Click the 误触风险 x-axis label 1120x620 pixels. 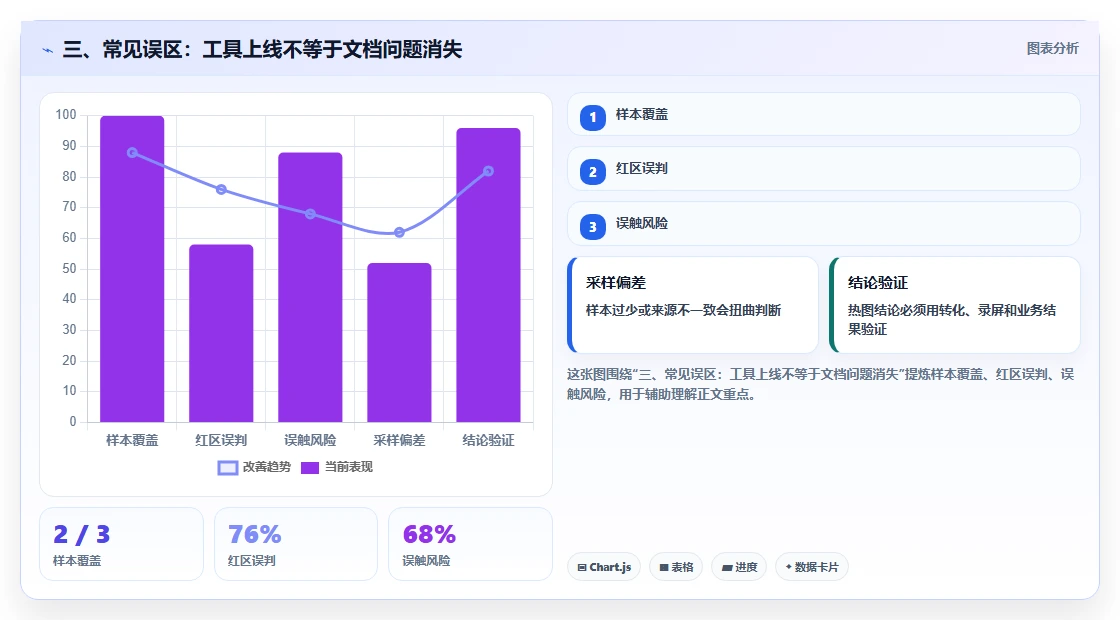pos(310,441)
